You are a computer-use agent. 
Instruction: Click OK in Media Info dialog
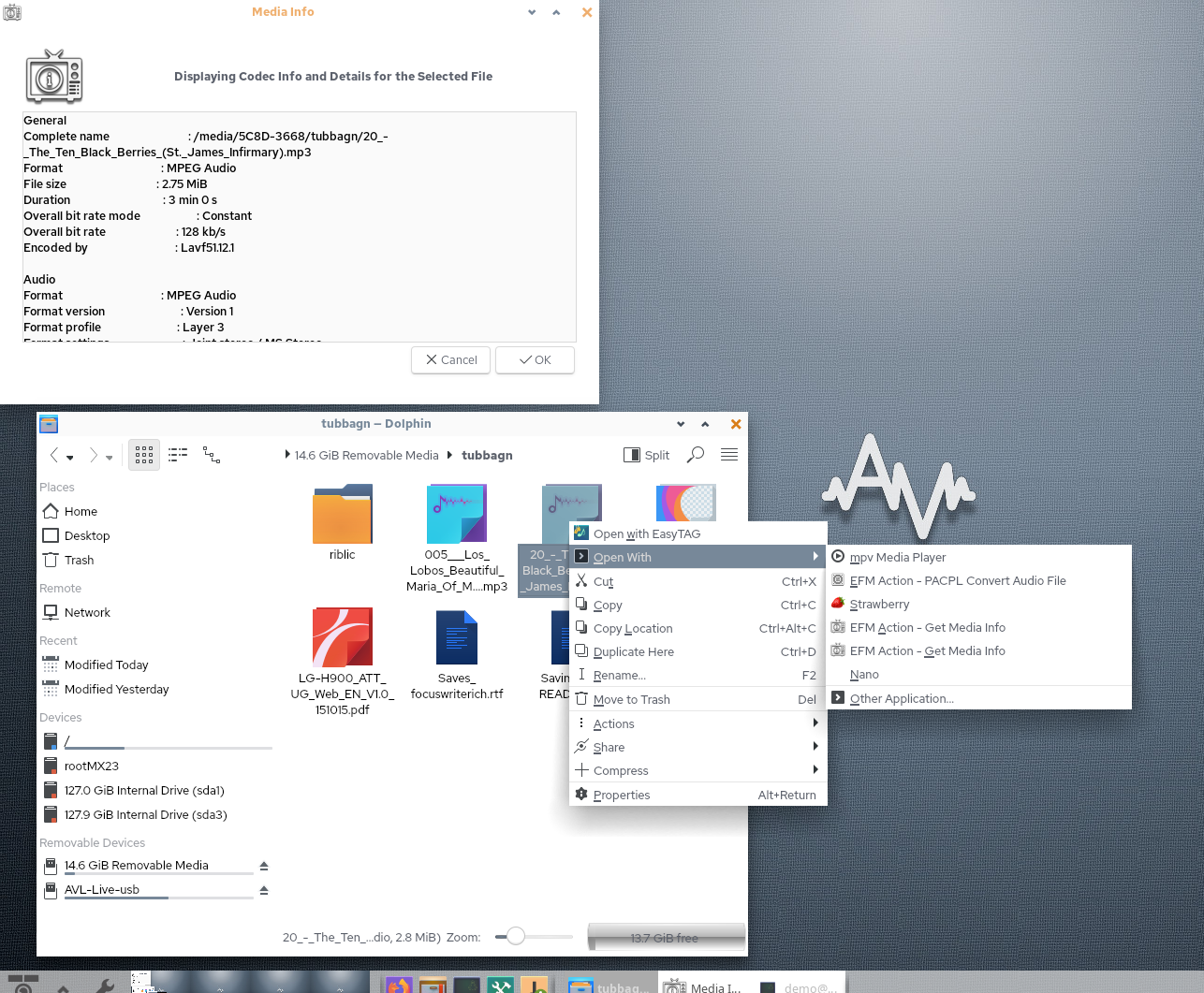(535, 359)
